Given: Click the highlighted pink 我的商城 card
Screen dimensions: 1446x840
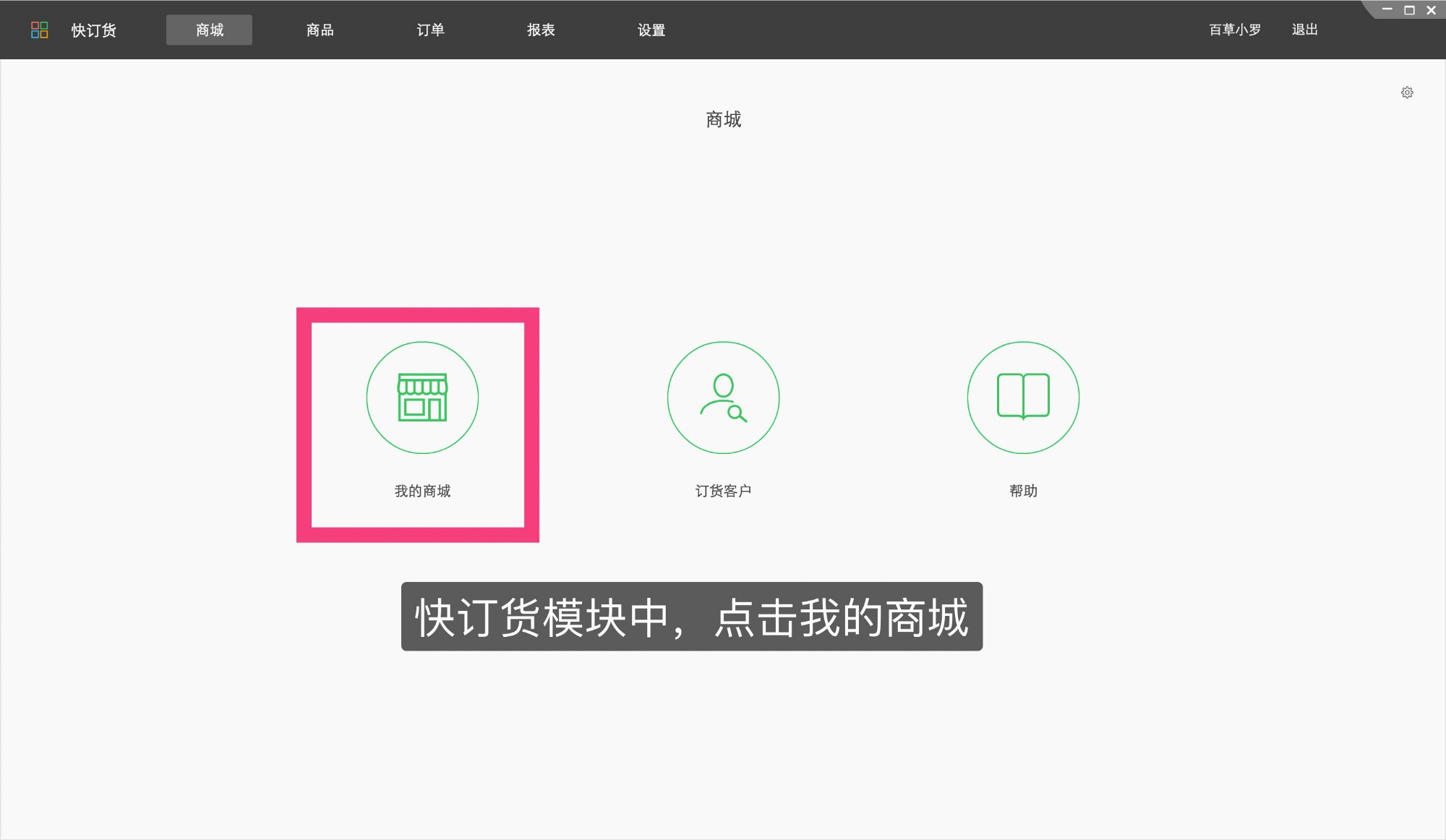Looking at the screenshot, I should (418, 425).
